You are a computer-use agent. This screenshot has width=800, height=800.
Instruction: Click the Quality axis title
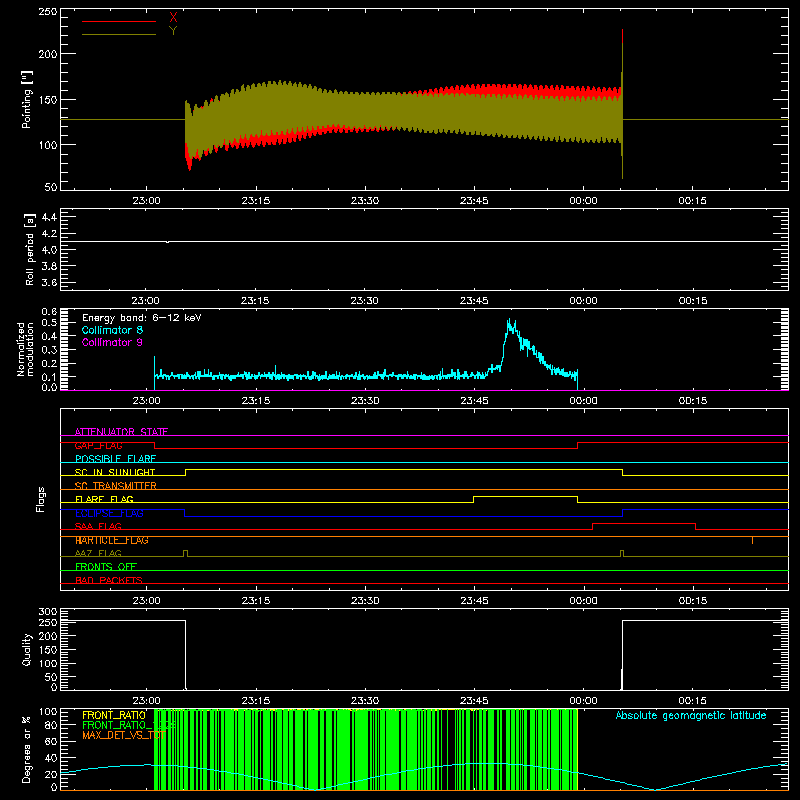27,649
